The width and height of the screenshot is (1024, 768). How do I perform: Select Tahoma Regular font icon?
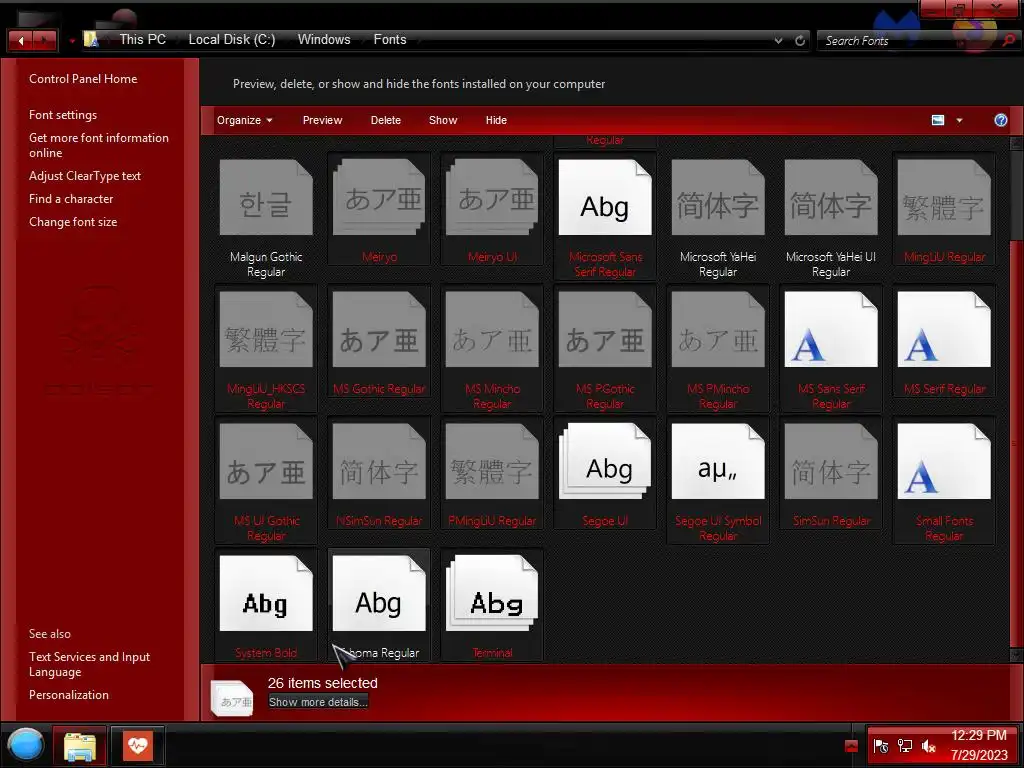pos(379,594)
